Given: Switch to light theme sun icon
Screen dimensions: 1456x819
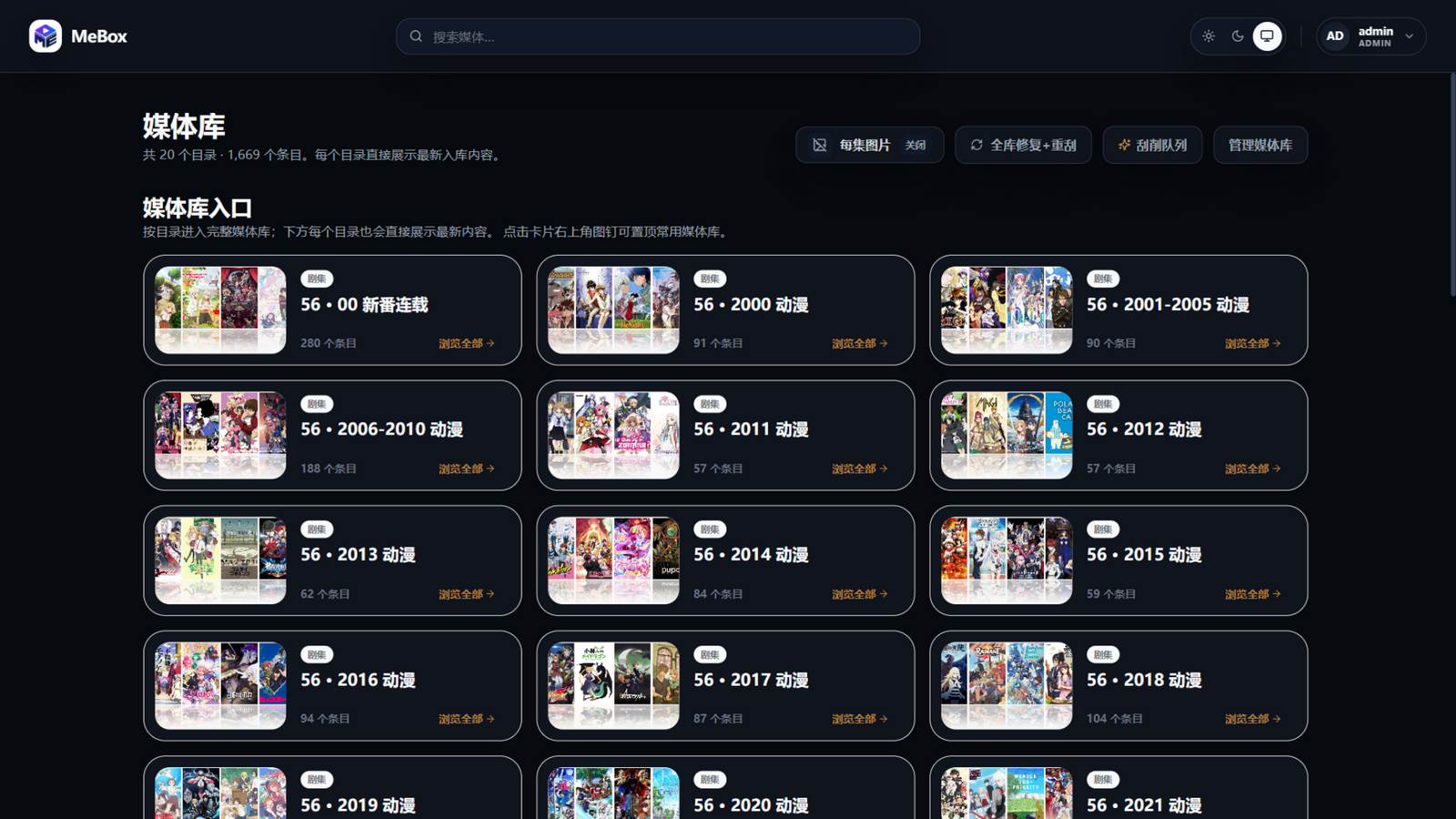Looking at the screenshot, I should point(1208,36).
